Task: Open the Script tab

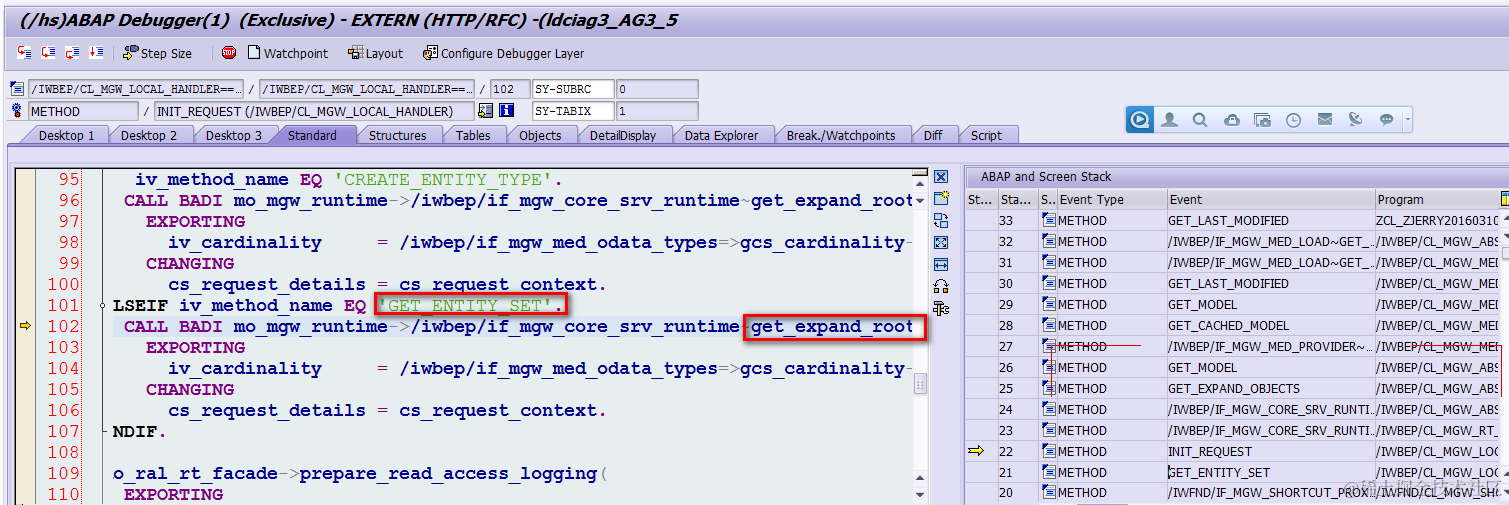Action: click(986, 135)
